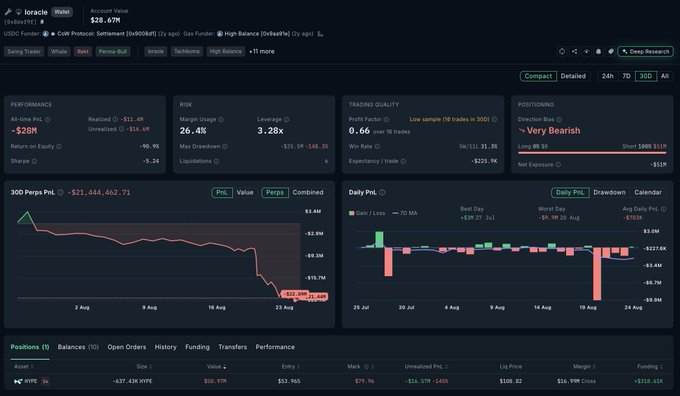Open the Open Orders tab
The image size is (680, 396).
(x=127, y=347)
